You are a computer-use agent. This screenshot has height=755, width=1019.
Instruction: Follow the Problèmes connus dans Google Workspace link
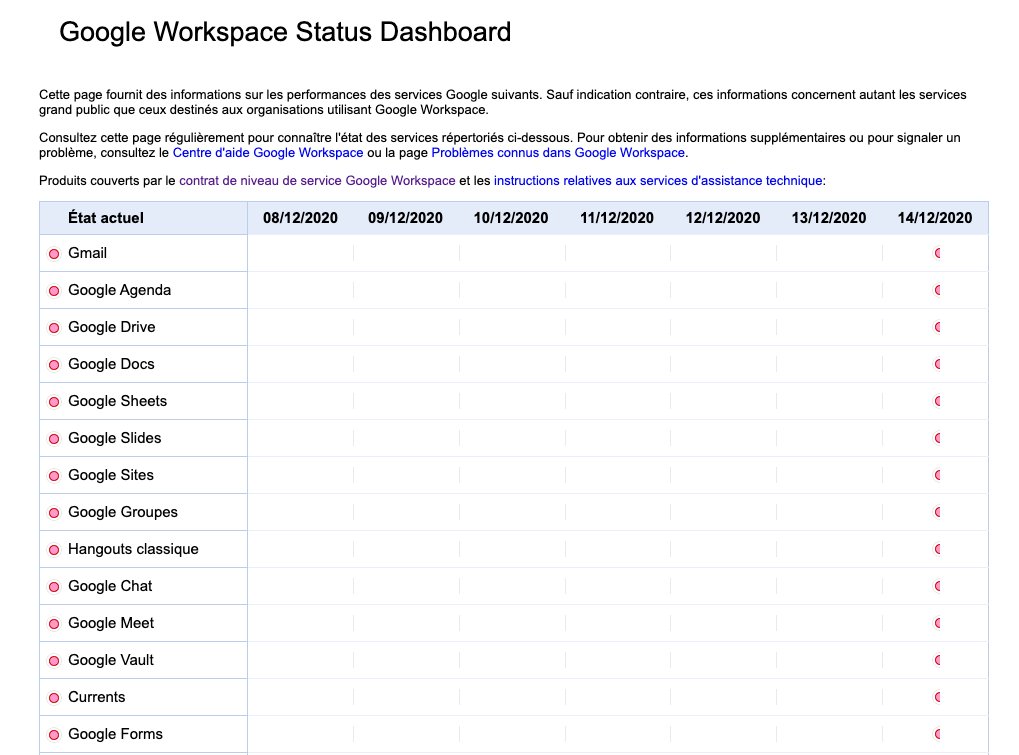tap(558, 153)
